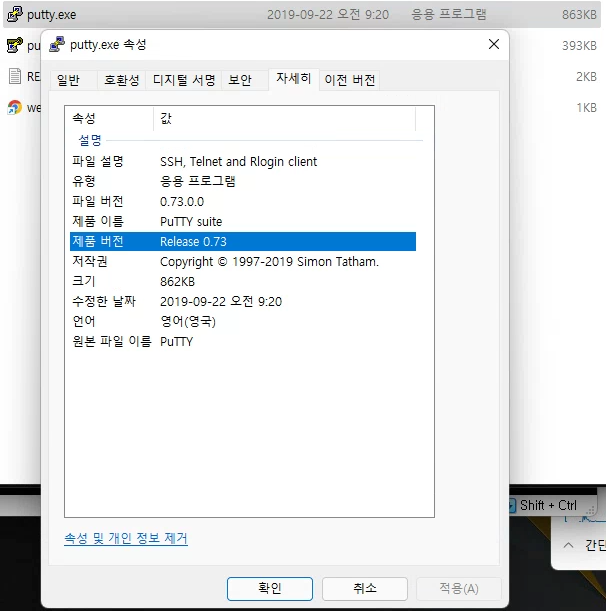Select the 파일 버전 0.73.0.0 row
The image size is (606, 611).
[x=243, y=201]
